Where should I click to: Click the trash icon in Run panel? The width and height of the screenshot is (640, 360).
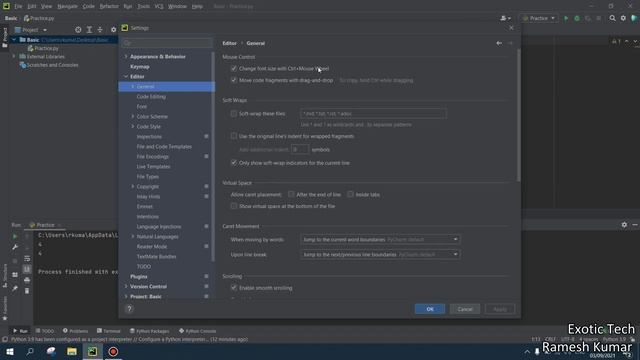[27, 291]
